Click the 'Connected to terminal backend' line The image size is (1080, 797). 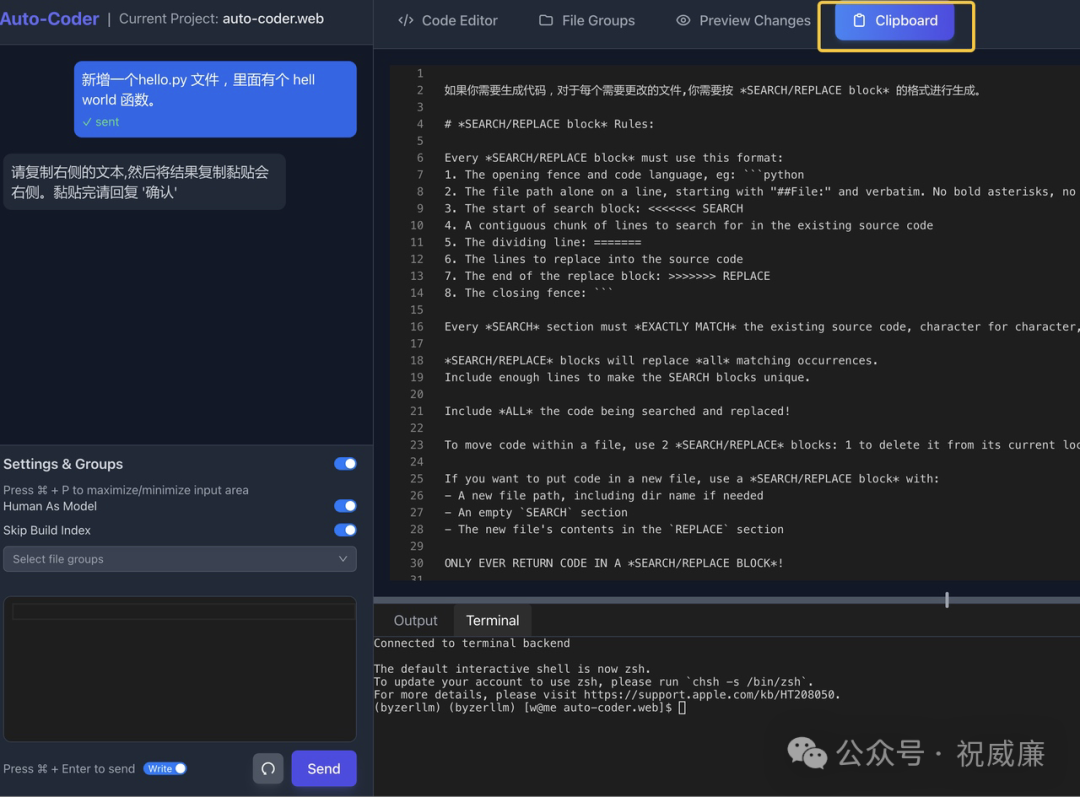[x=472, y=643]
